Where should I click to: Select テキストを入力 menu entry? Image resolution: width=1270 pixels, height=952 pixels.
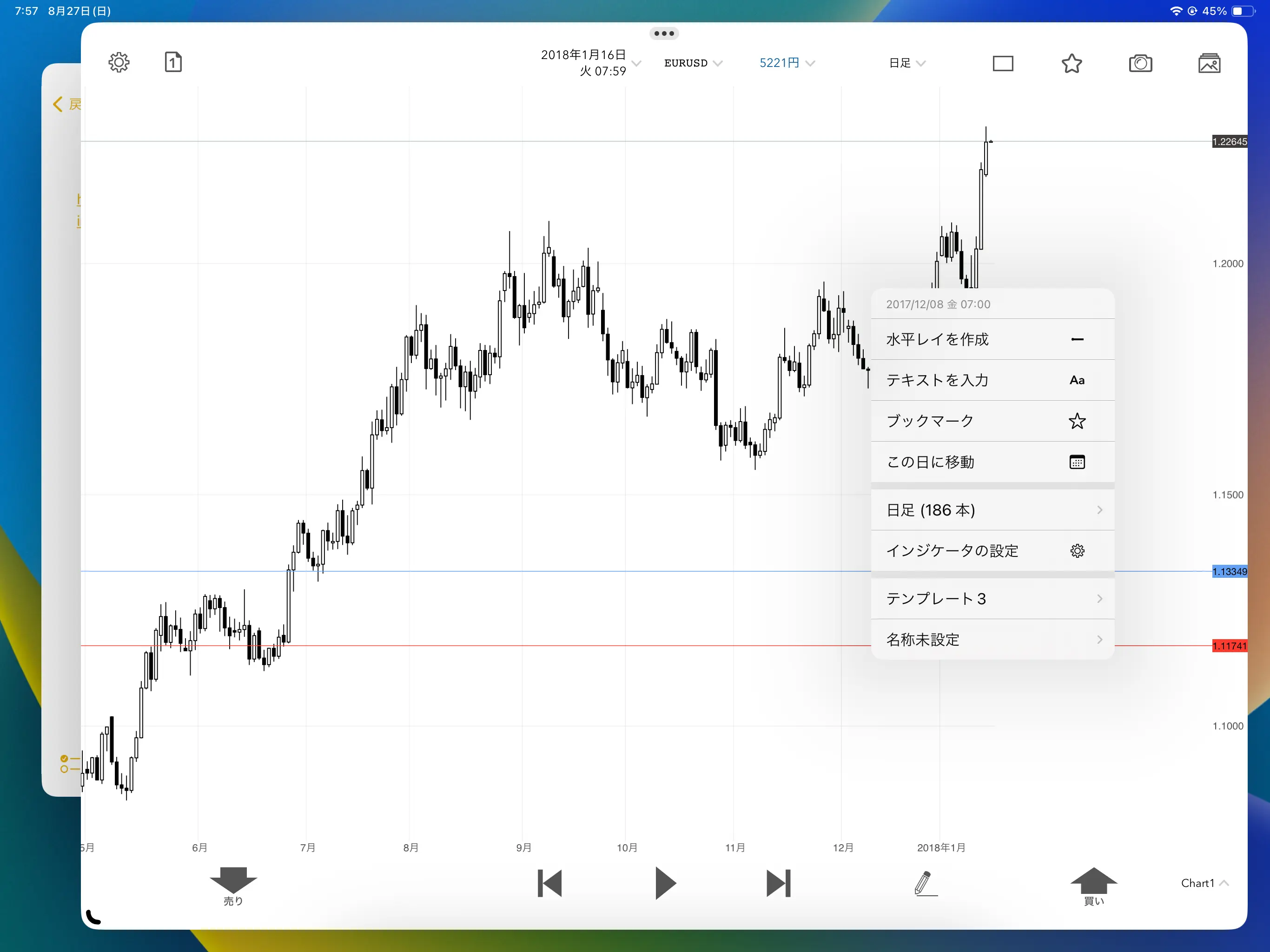(x=992, y=380)
